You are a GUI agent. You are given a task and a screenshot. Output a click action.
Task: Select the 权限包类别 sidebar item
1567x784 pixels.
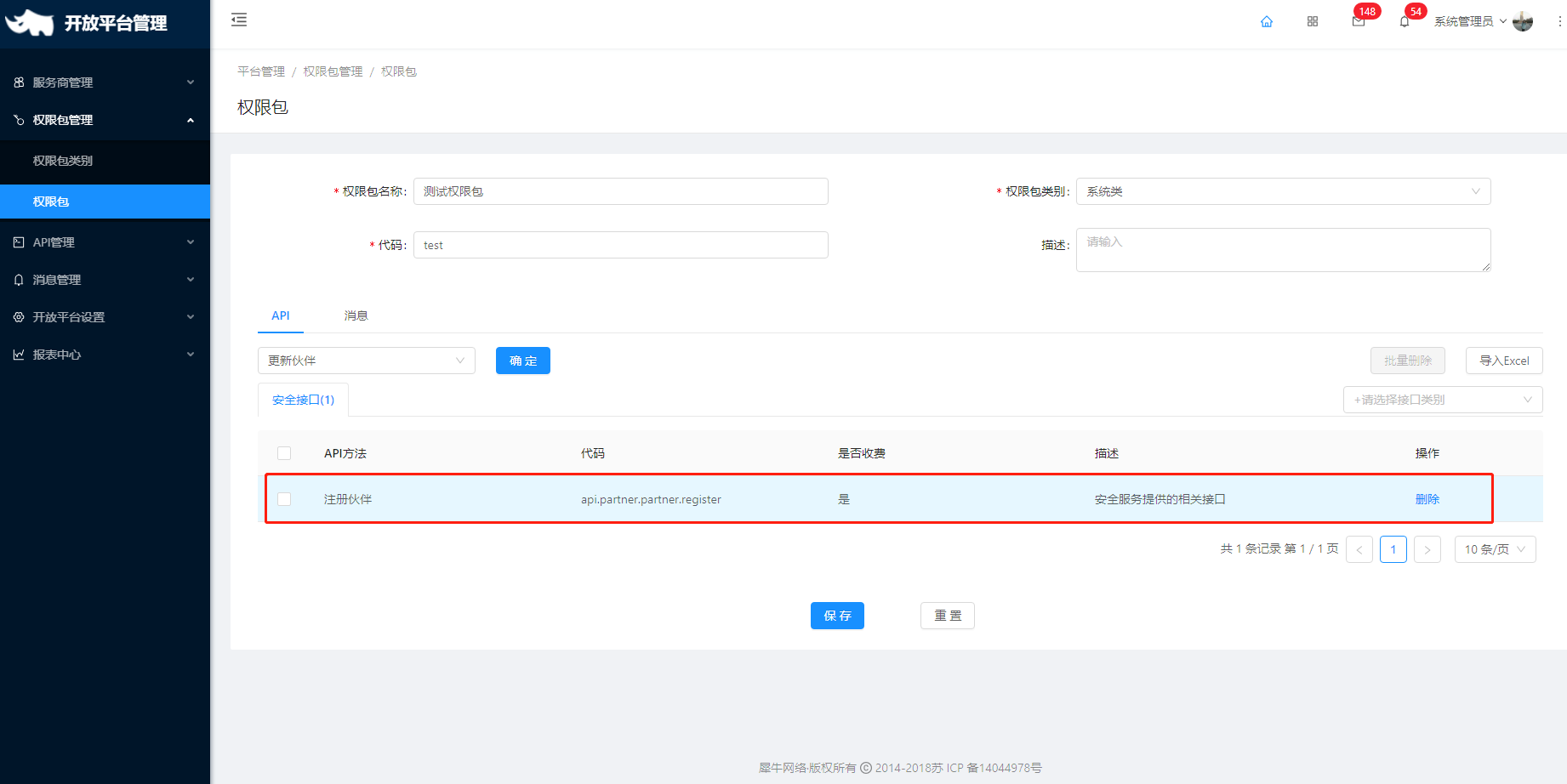(105, 161)
